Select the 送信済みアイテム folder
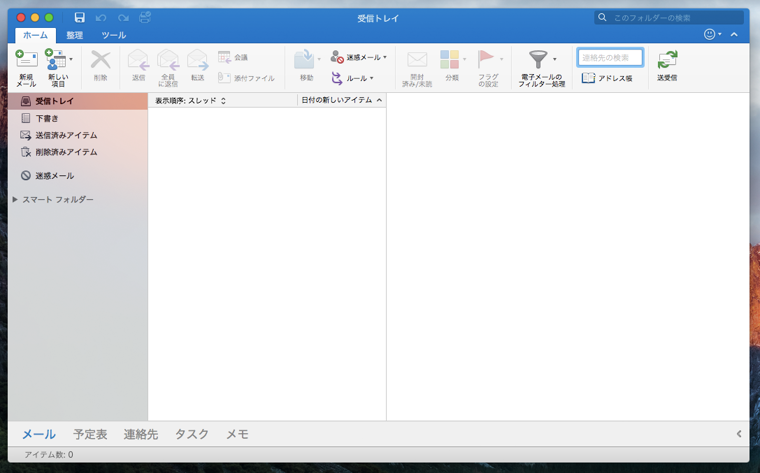The image size is (760, 473). point(78,135)
